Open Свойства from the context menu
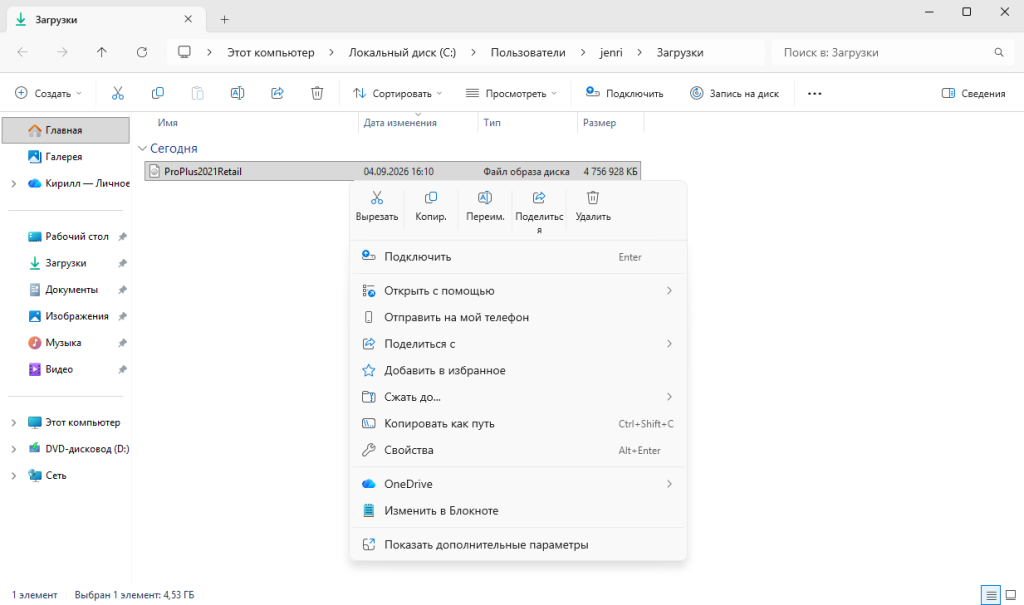 click(x=518, y=450)
